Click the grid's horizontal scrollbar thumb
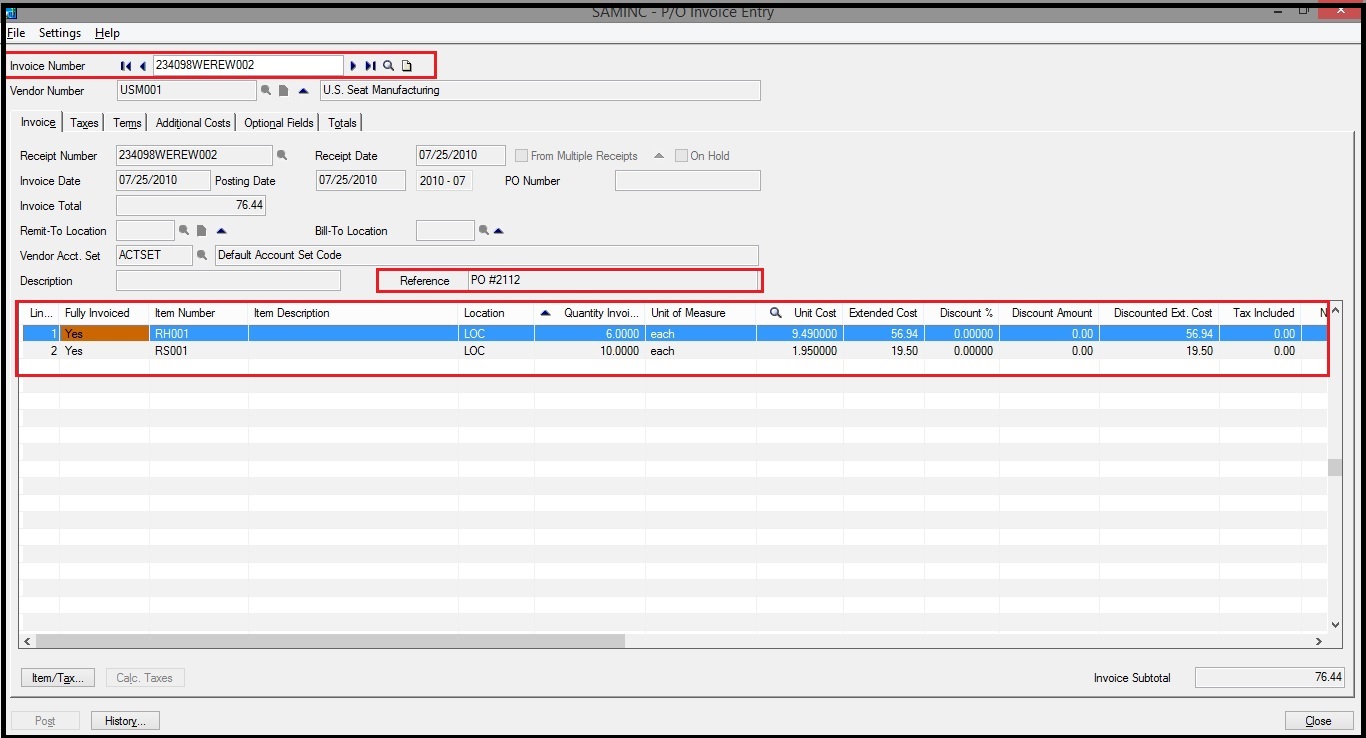 coord(330,641)
